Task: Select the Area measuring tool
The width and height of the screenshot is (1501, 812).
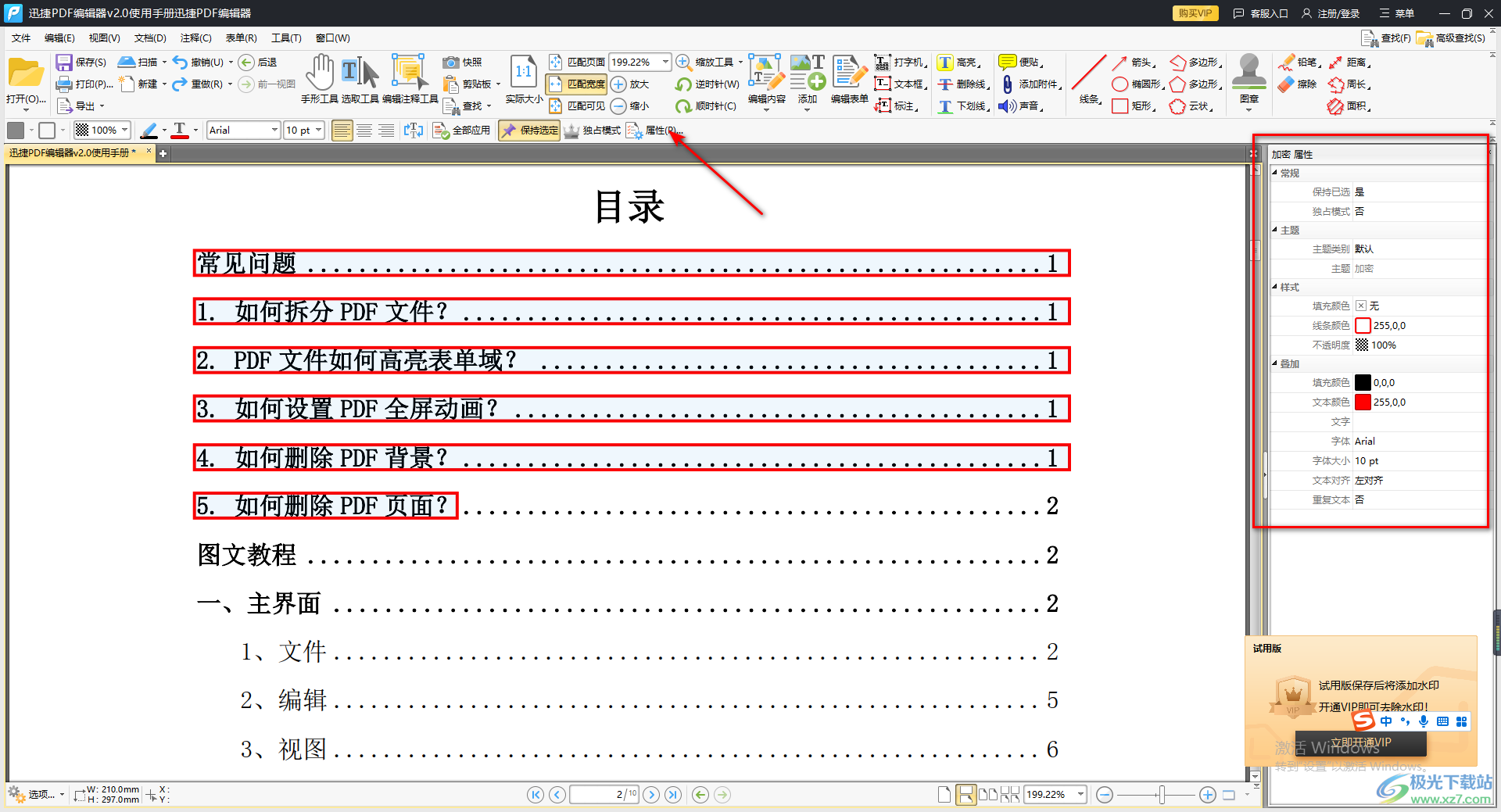Action: pyautogui.click(x=1349, y=106)
